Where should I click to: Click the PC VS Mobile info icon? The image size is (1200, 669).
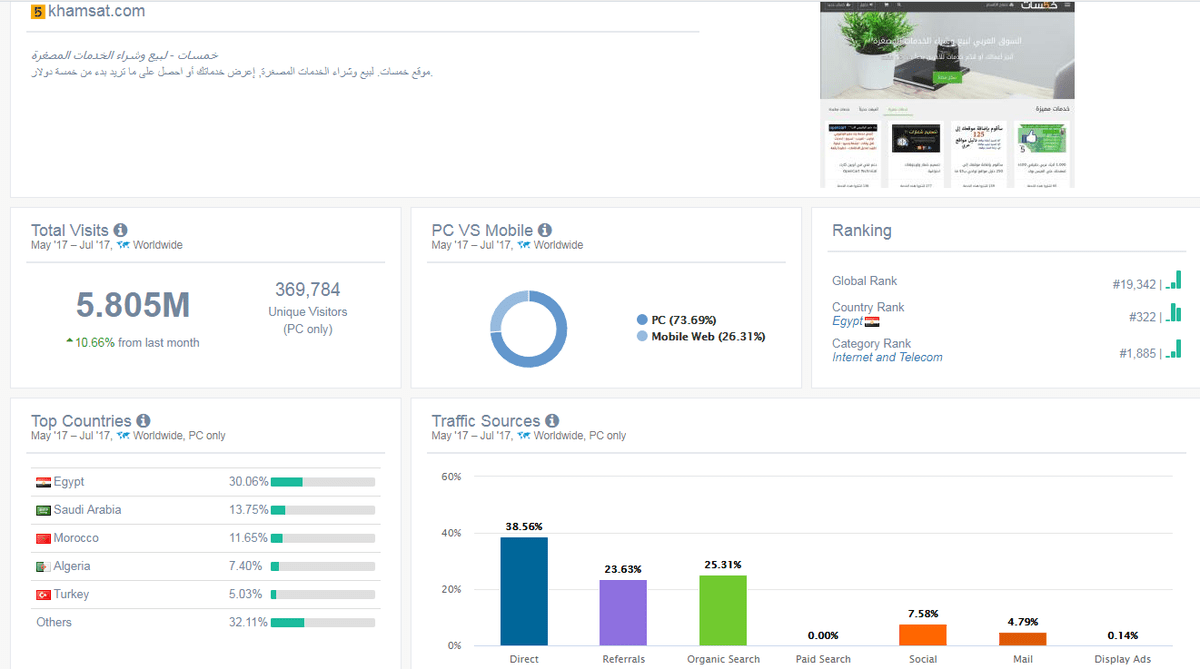click(545, 230)
